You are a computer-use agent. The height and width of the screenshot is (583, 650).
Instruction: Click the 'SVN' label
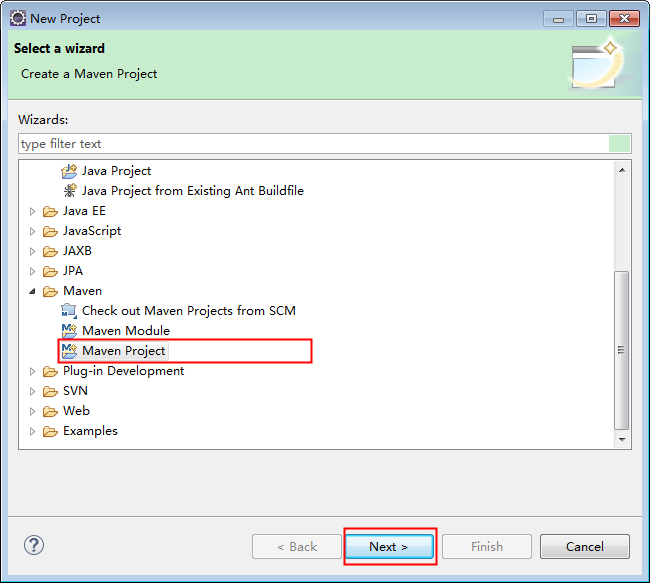click(75, 391)
